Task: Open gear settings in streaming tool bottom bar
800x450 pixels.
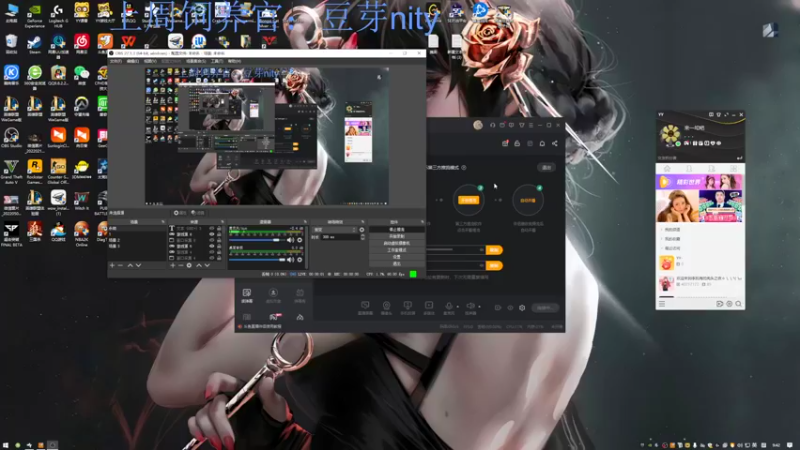Action: [x=522, y=308]
